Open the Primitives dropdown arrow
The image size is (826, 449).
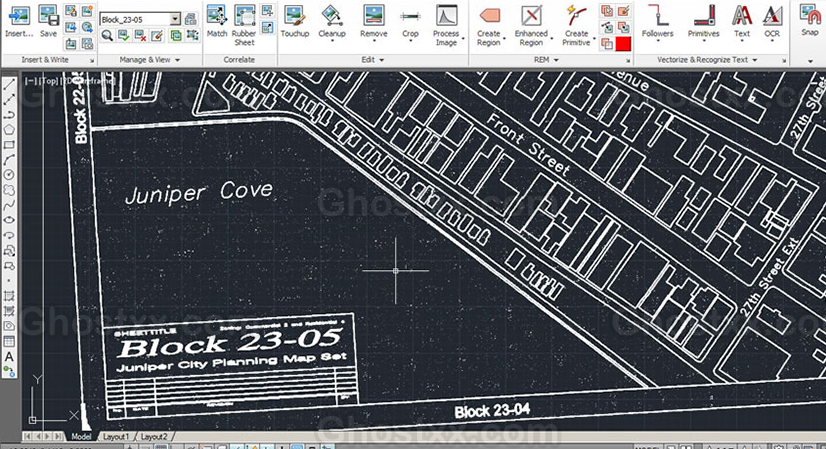tap(703, 41)
